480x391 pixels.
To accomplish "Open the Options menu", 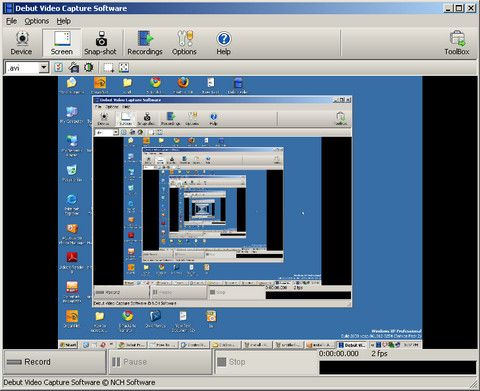I will pyautogui.click(x=37, y=21).
